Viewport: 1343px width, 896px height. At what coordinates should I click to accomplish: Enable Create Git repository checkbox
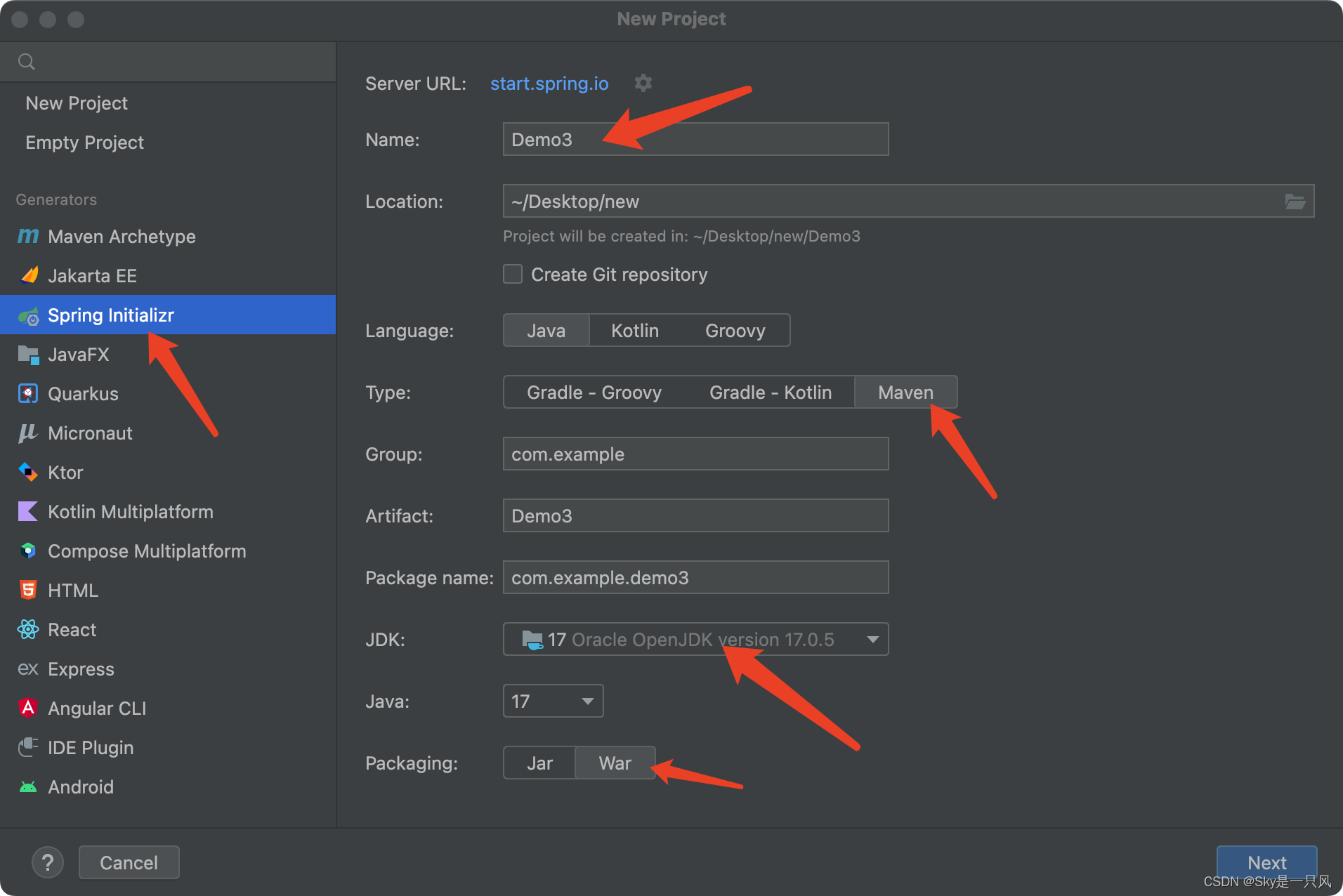click(x=513, y=275)
